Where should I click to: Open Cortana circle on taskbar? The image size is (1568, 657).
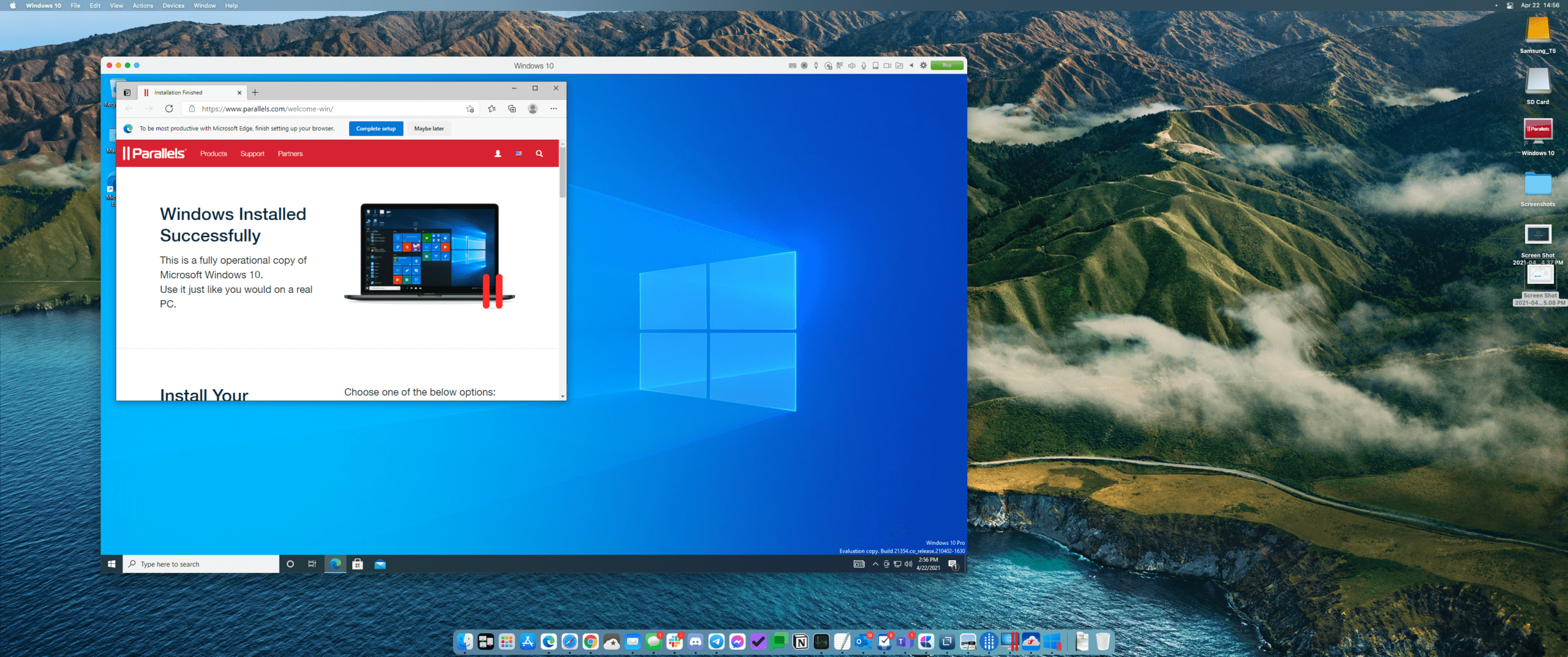coord(290,564)
